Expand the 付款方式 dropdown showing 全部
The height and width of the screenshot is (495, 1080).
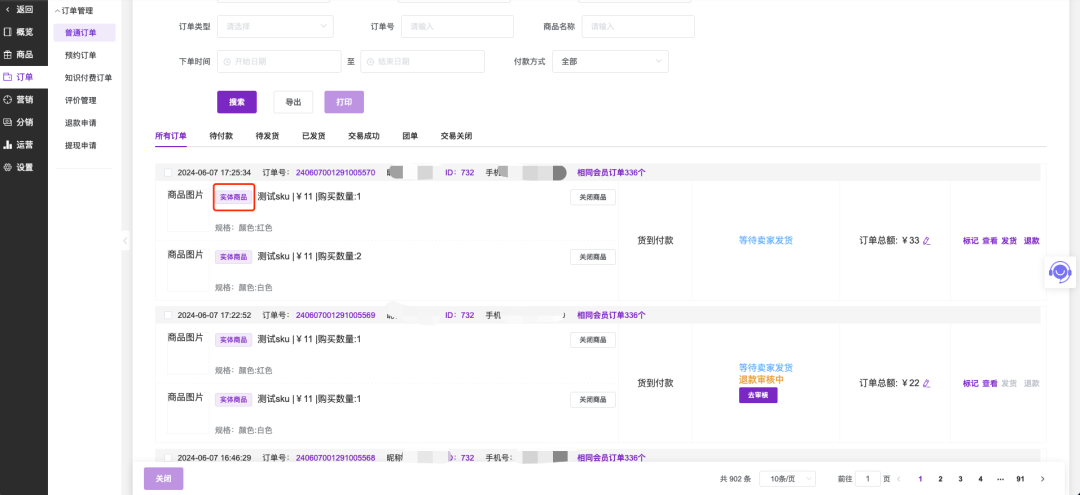[x=611, y=62]
